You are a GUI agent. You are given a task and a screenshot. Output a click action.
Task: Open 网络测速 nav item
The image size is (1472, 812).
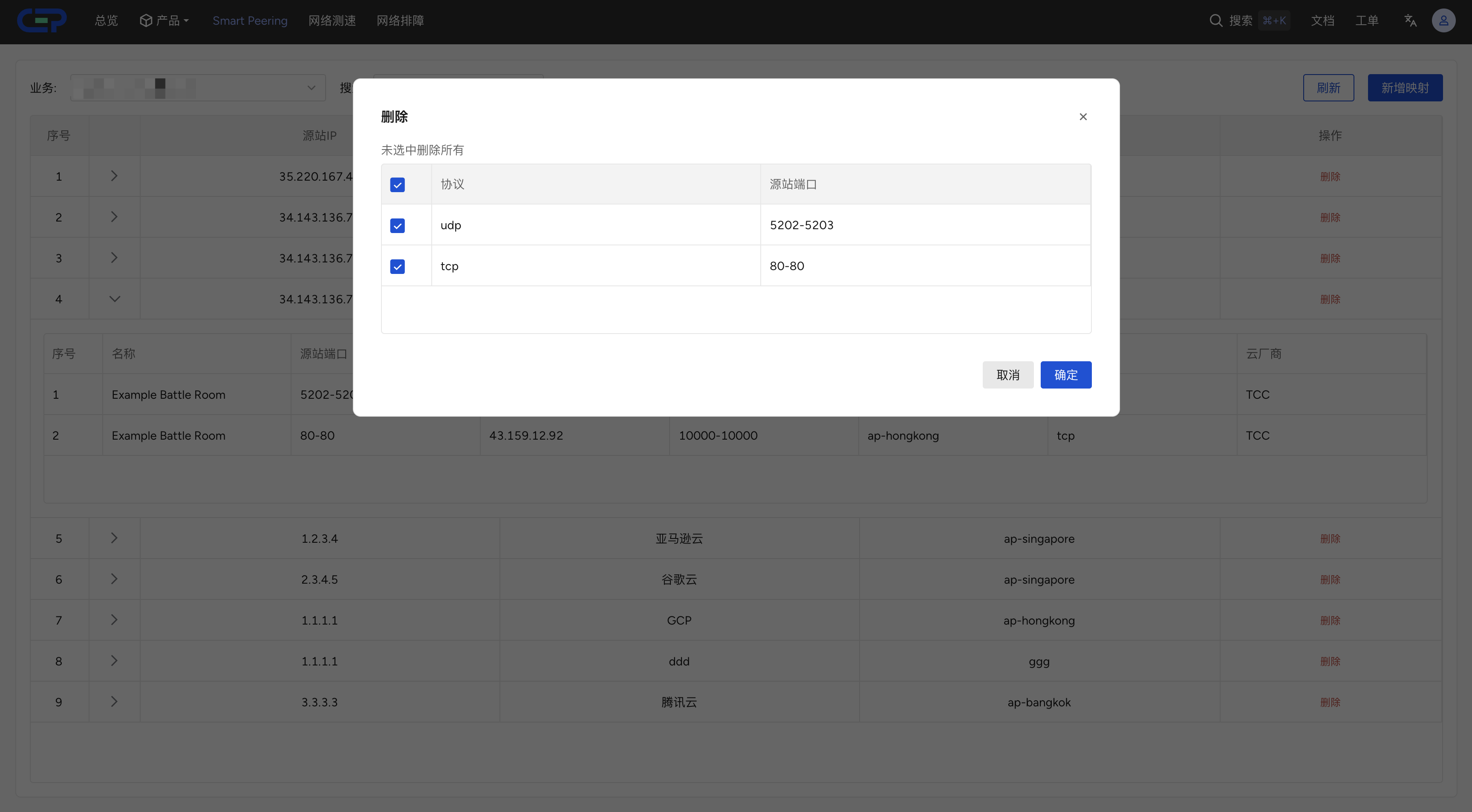(332, 20)
